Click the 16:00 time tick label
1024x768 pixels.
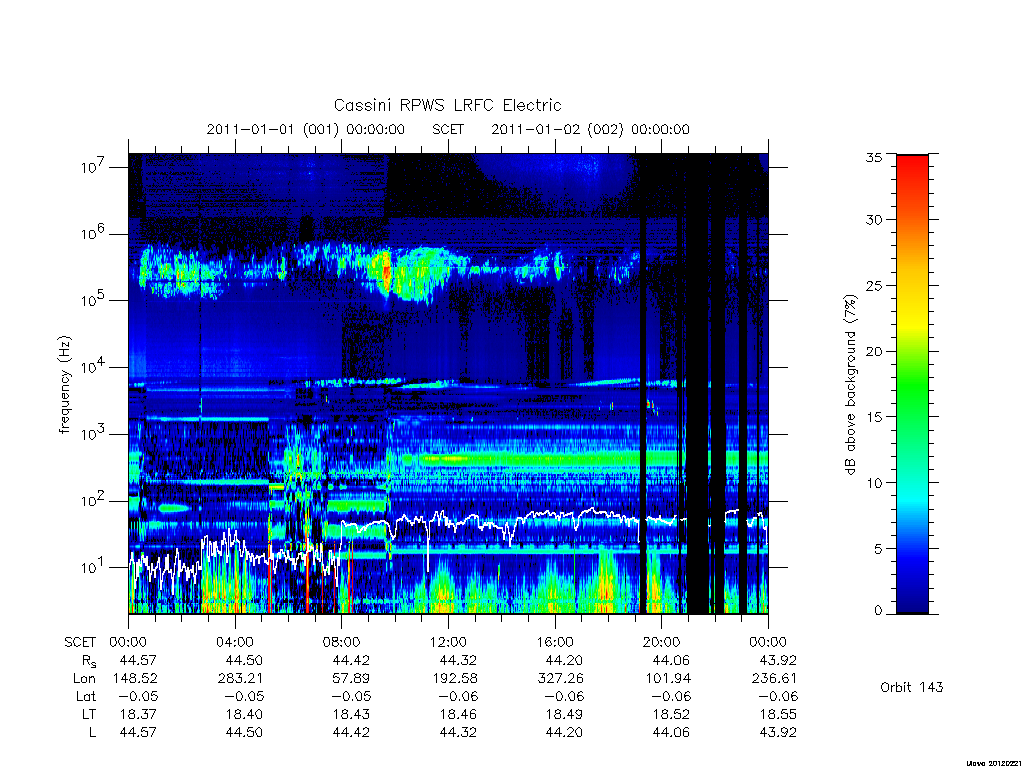coord(554,642)
